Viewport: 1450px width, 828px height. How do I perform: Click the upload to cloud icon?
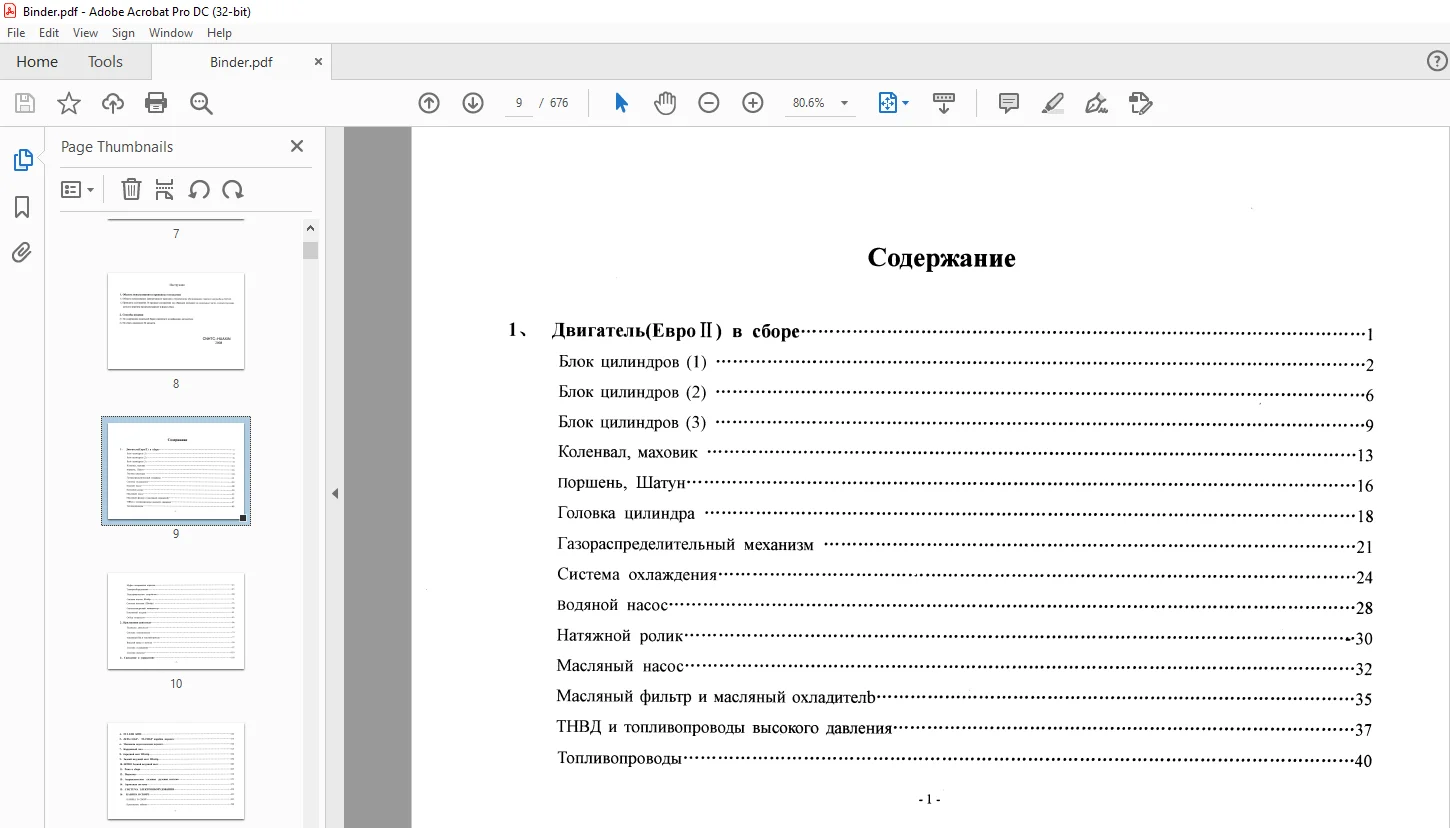[113, 103]
